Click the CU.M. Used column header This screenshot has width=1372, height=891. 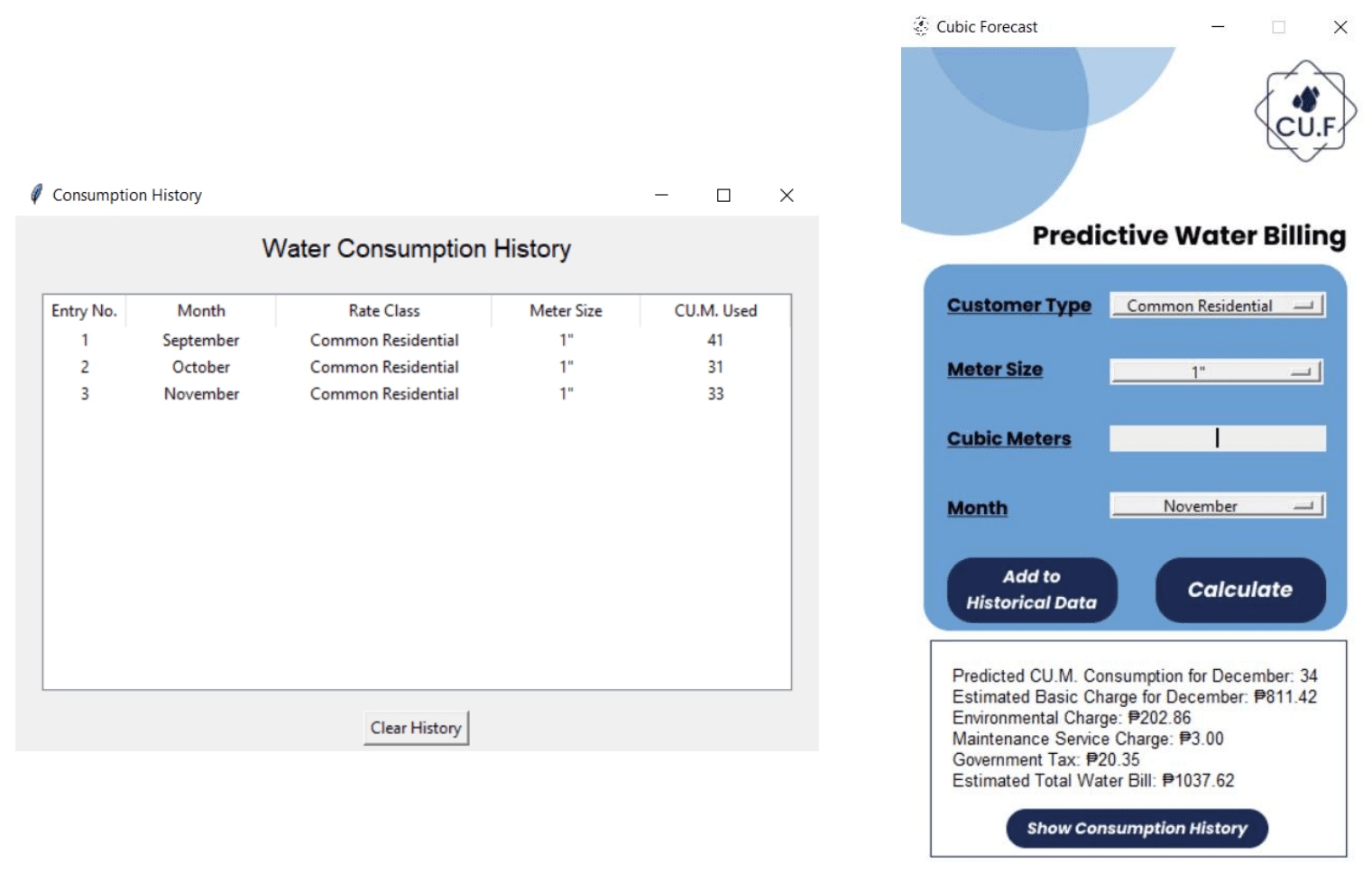pyautogui.click(x=714, y=310)
